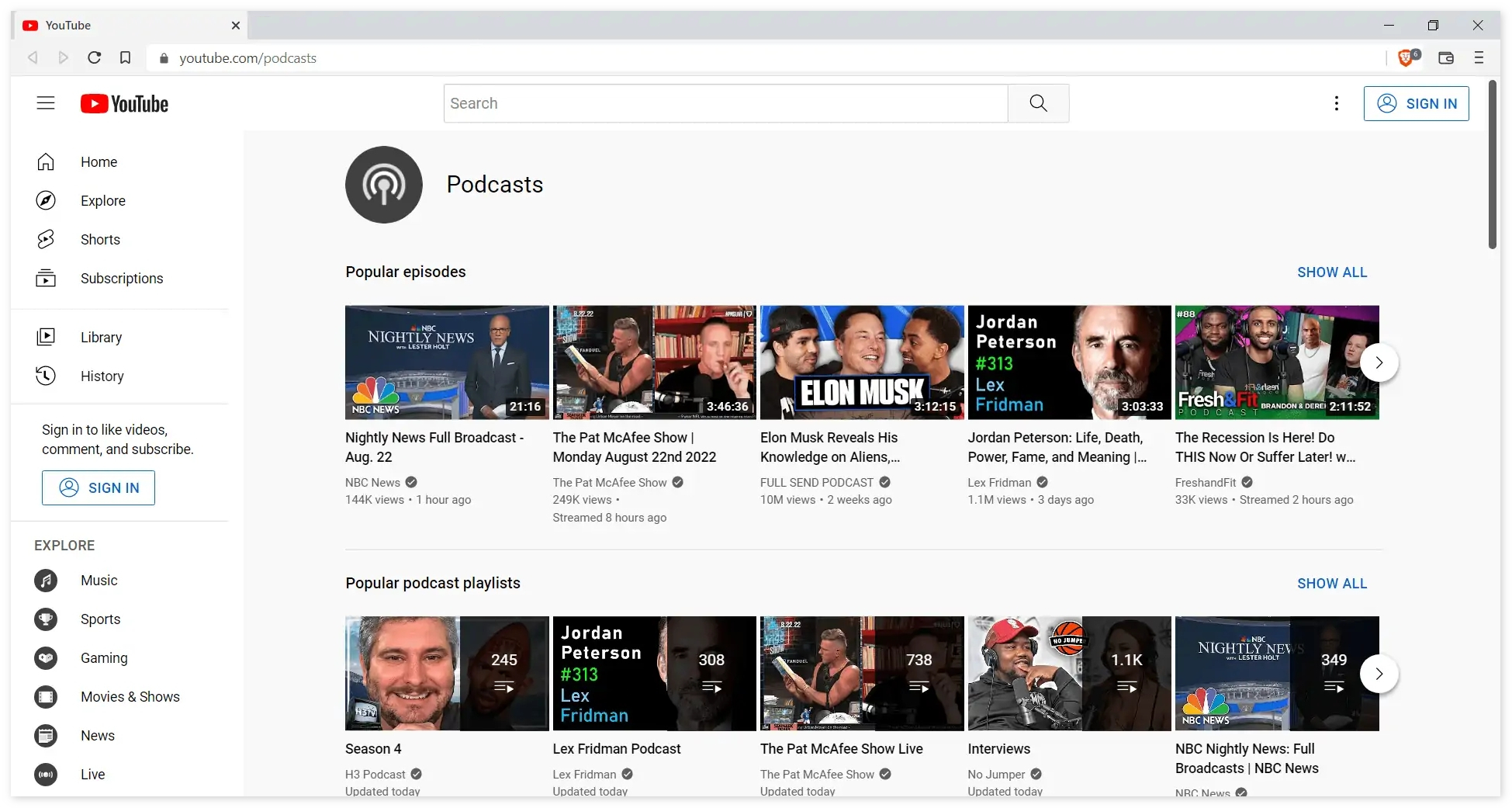Click SIGN IN in top right

pyautogui.click(x=1416, y=103)
